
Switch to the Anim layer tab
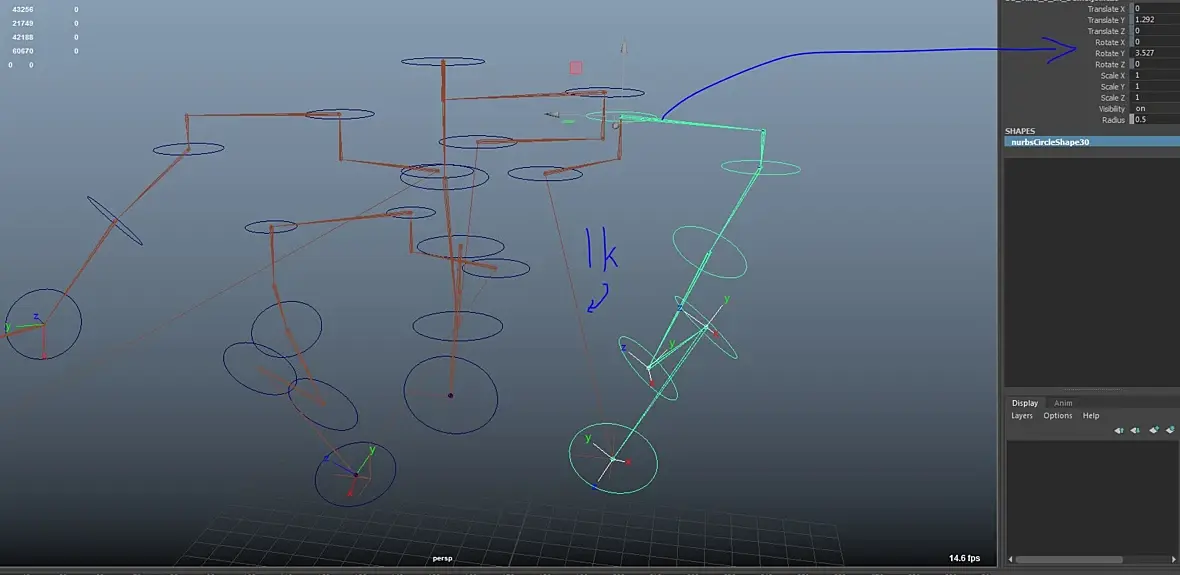coord(1063,403)
